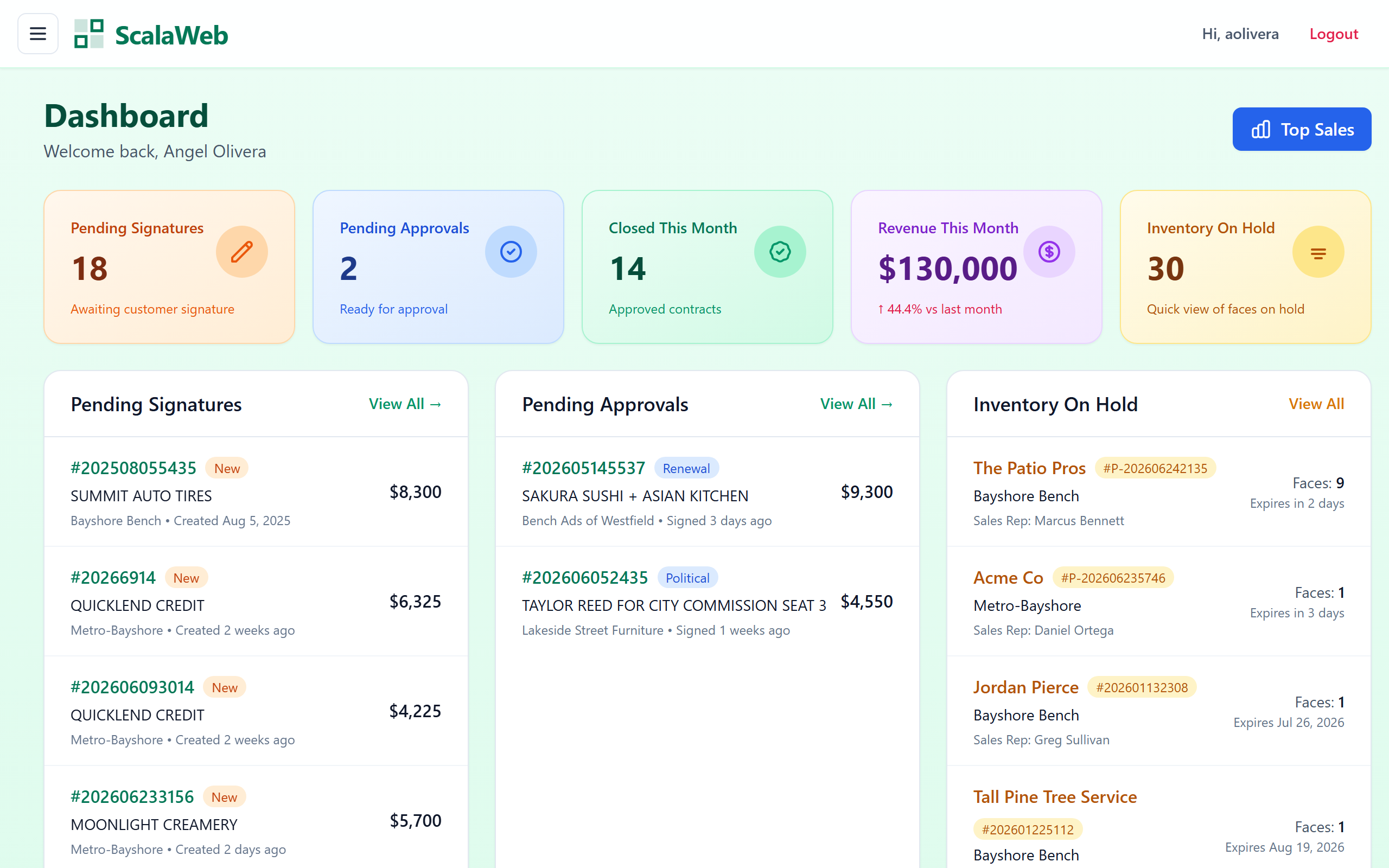Click the $4,550 amount
This screenshot has height=868, width=1389.
[866, 602]
